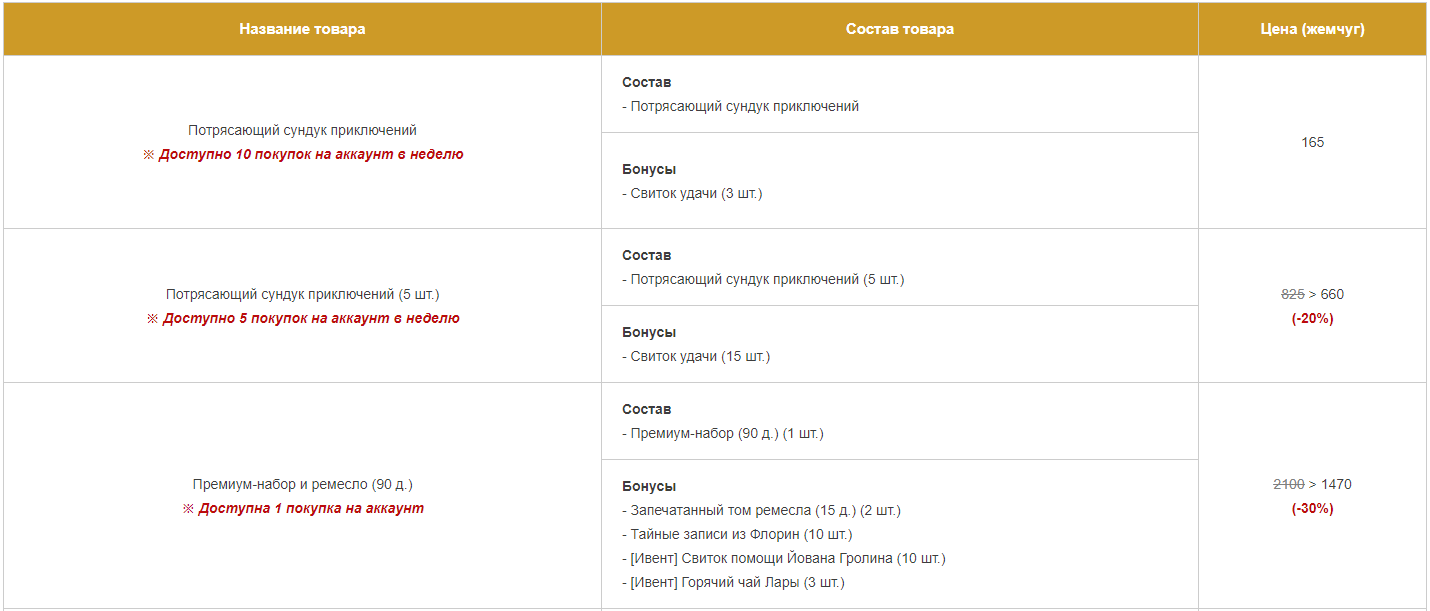Viewport: 1430px width, 611px height.
Task: Click the 'Цена (жемчуг)' column header
Action: 1312,29
